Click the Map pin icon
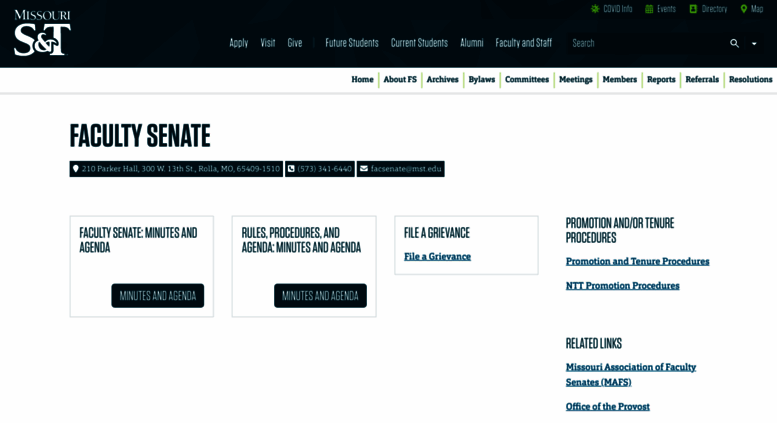Image resolution: width=777 pixels, height=423 pixels. pos(743,9)
